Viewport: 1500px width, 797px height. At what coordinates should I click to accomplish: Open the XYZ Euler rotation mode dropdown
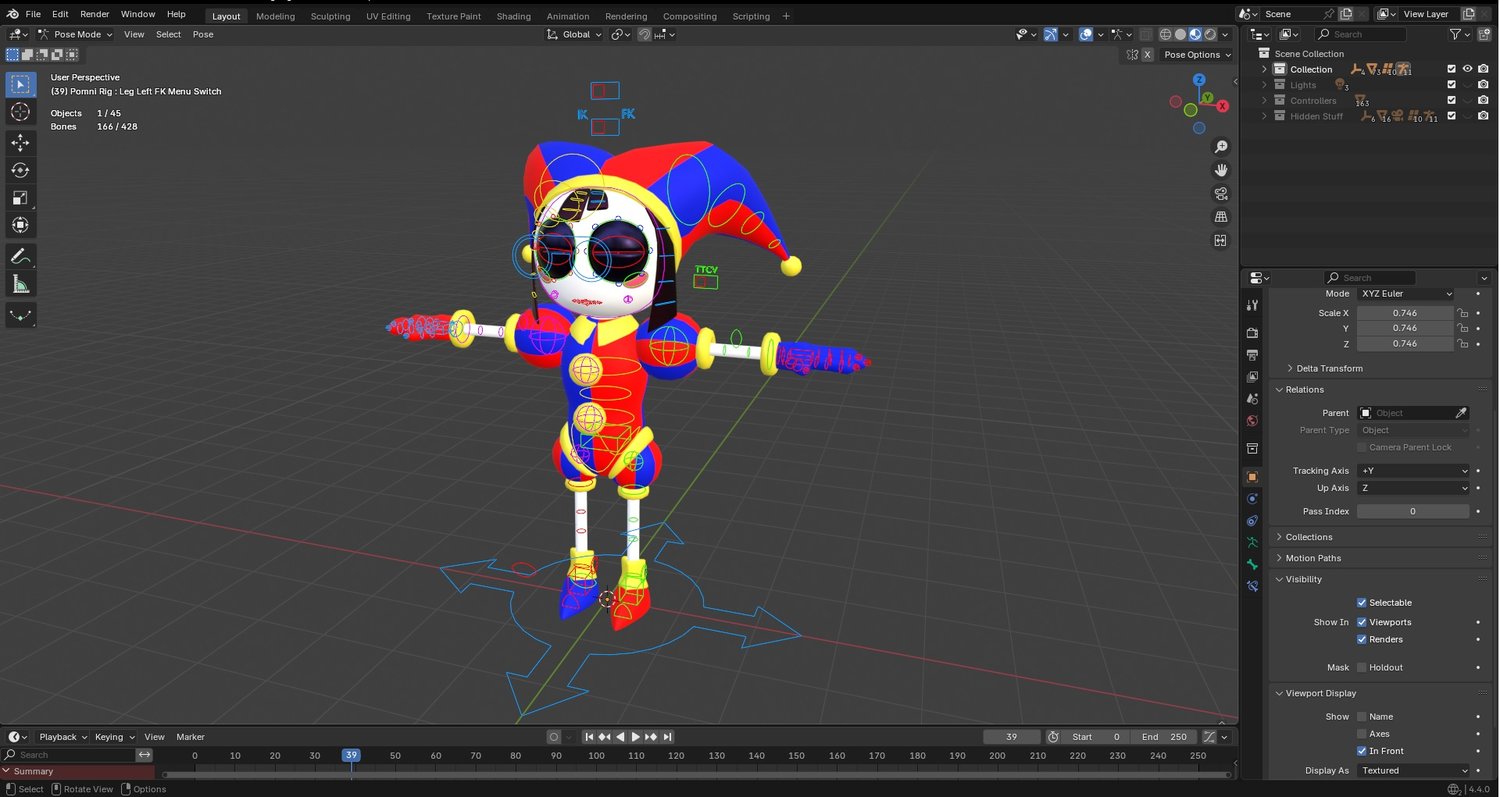tap(1405, 294)
